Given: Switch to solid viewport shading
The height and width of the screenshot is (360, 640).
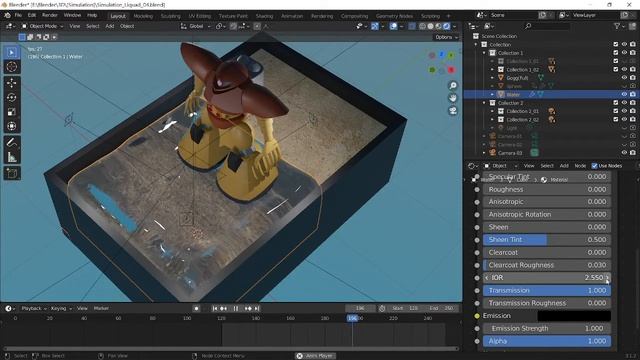Looking at the screenshot, I should click(430, 26).
